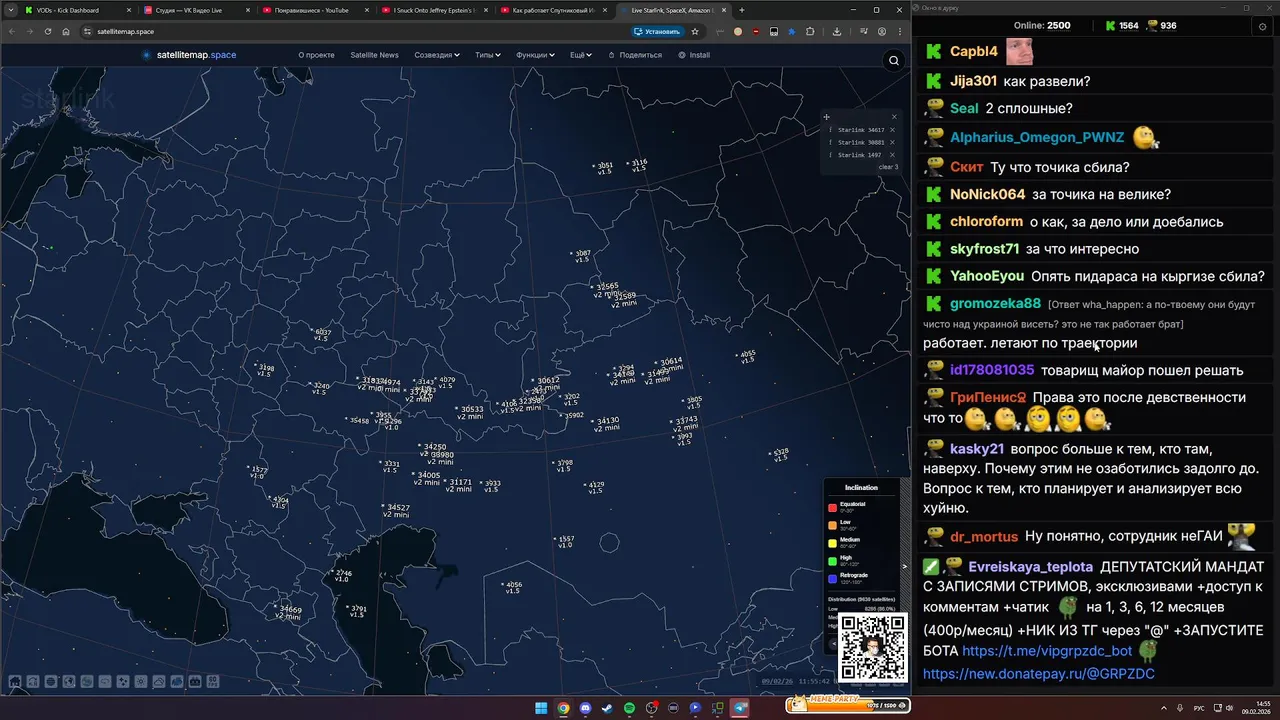Remove Starlink 34617 from the selected list
The image size is (1280, 720).
click(x=893, y=130)
